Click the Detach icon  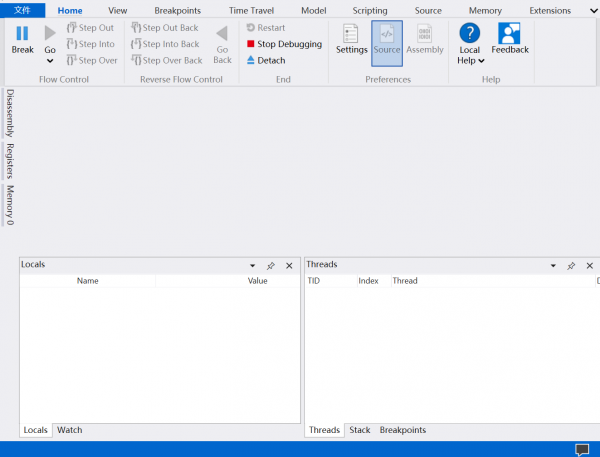250,60
